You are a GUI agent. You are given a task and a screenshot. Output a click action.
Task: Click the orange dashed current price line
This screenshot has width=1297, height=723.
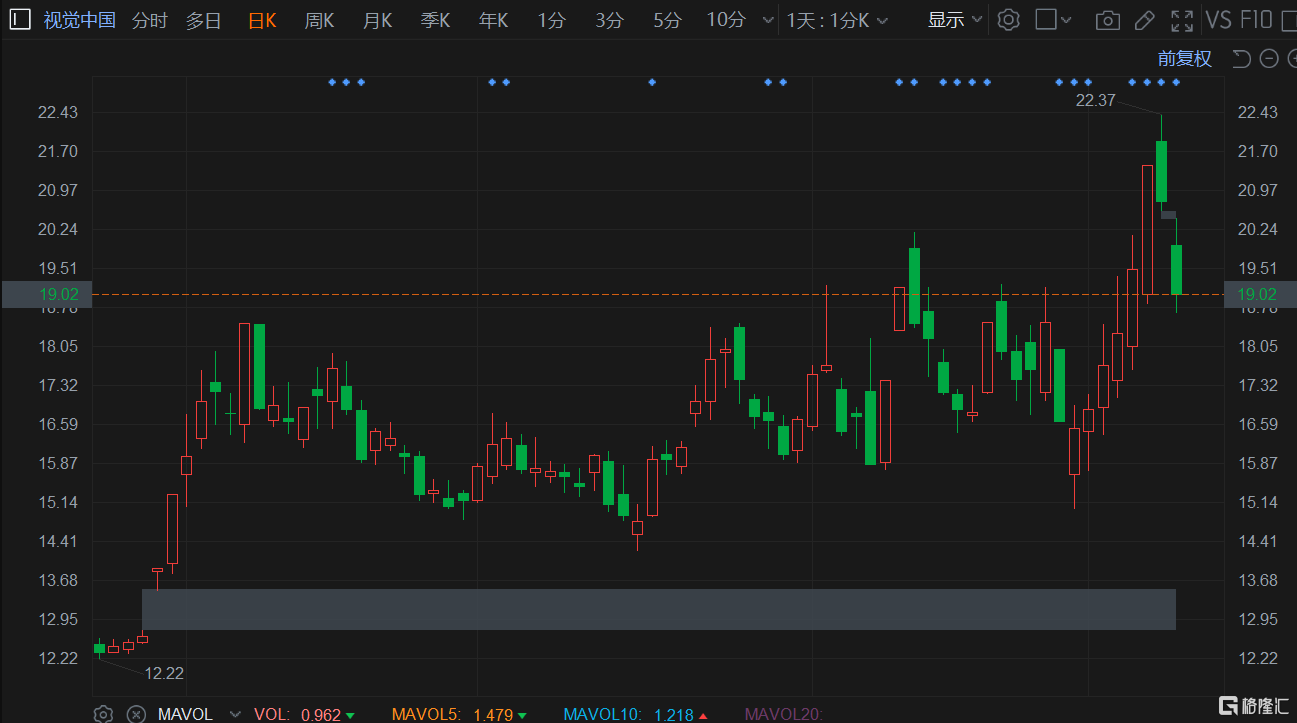point(659,294)
